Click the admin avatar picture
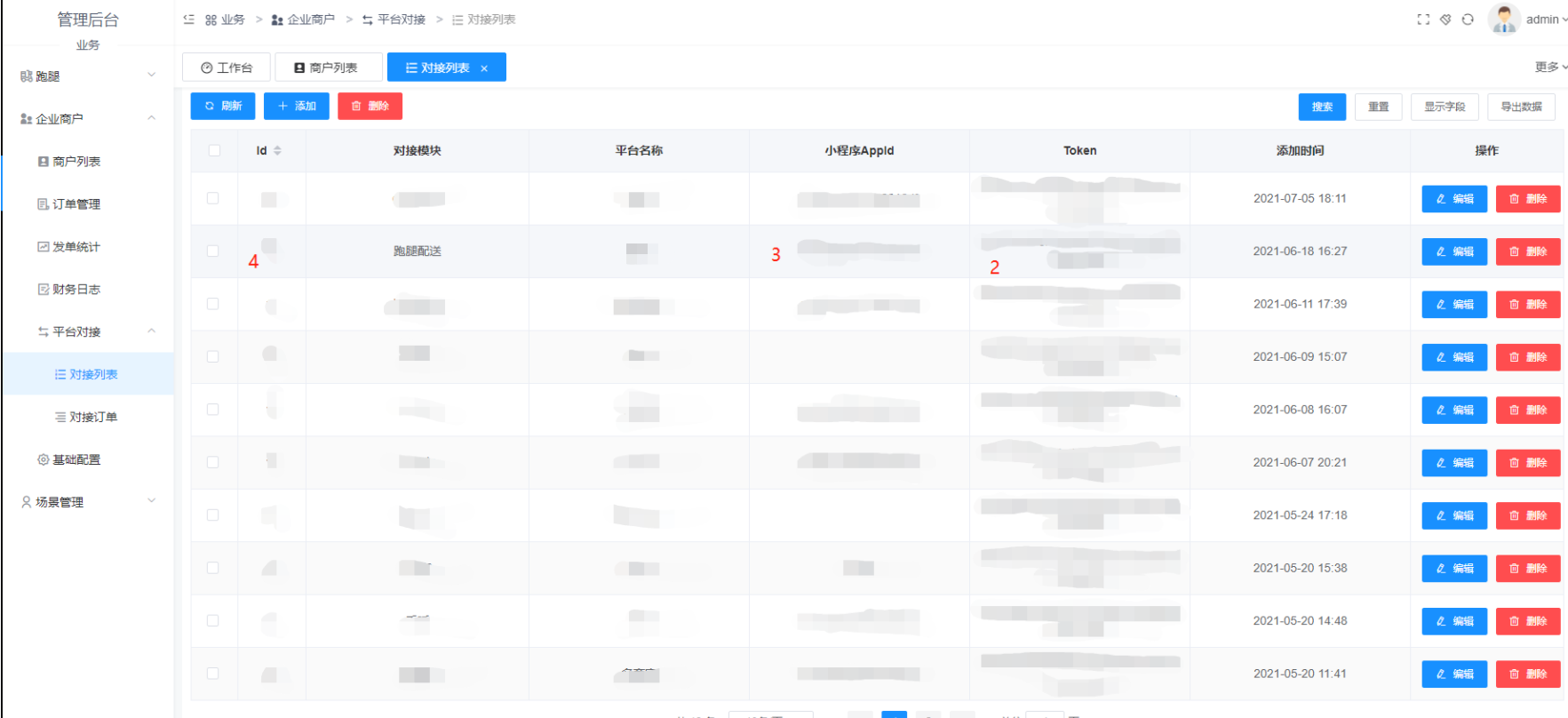 click(1503, 20)
